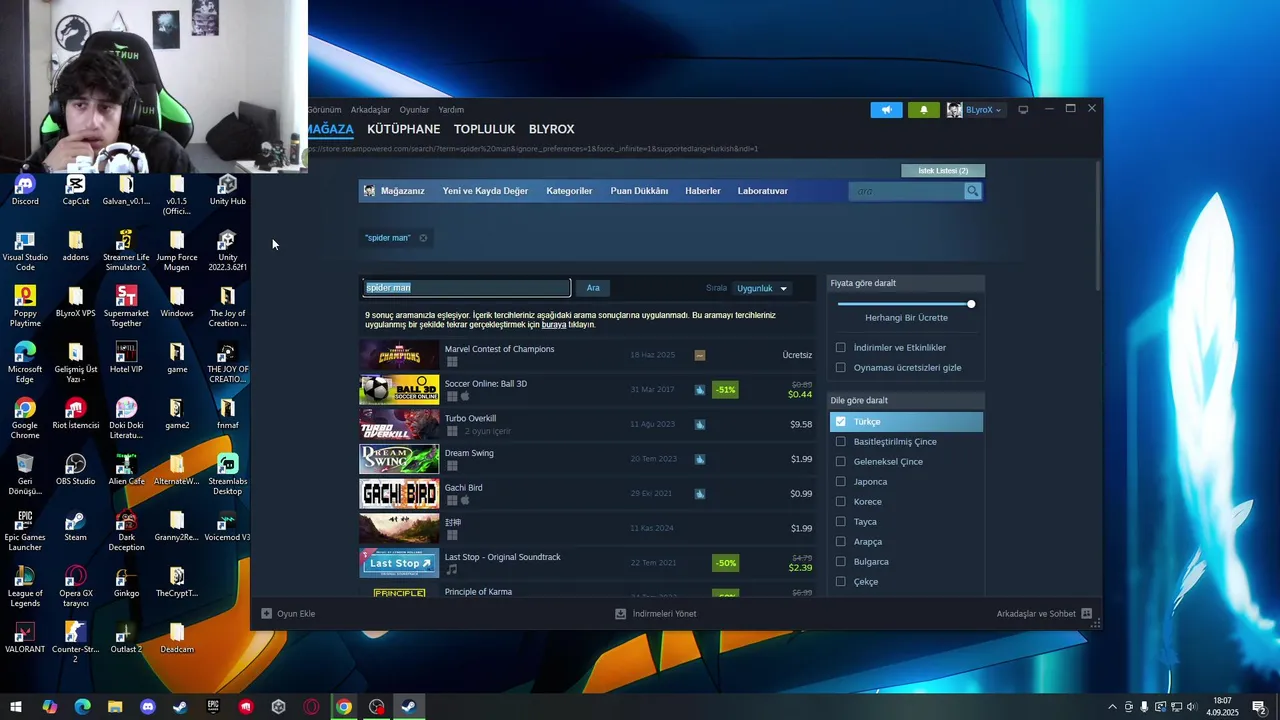Open Yardım menu
This screenshot has width=1280, height=720.
click(x=451, y=110)
